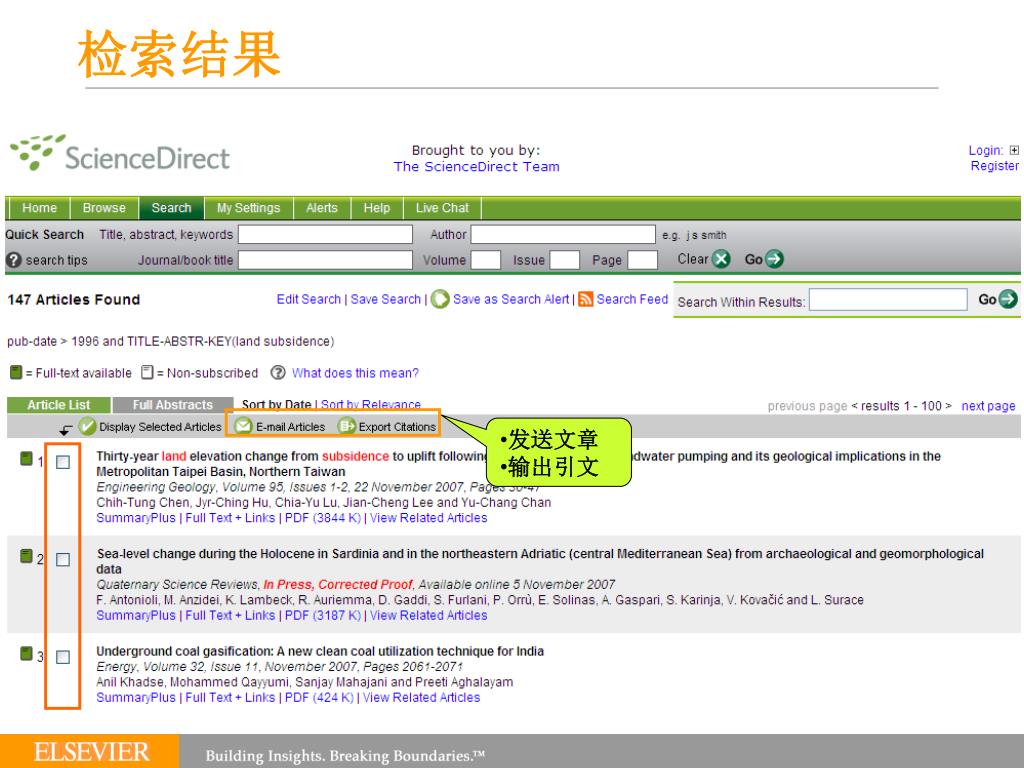Click the Save as Search Alert icon
Screen dimensions: 1024x768
(440, 299)
